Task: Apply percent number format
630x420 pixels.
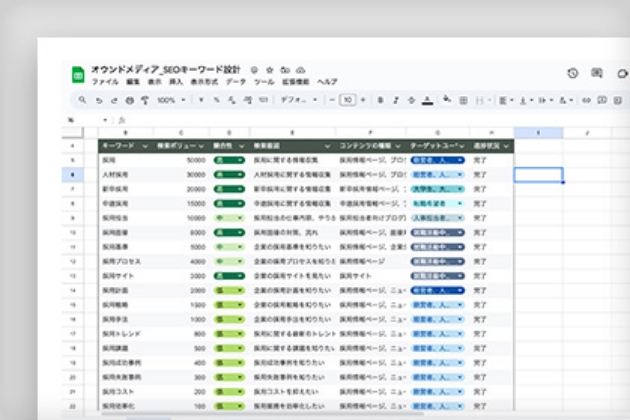Action: pos(216,100)
